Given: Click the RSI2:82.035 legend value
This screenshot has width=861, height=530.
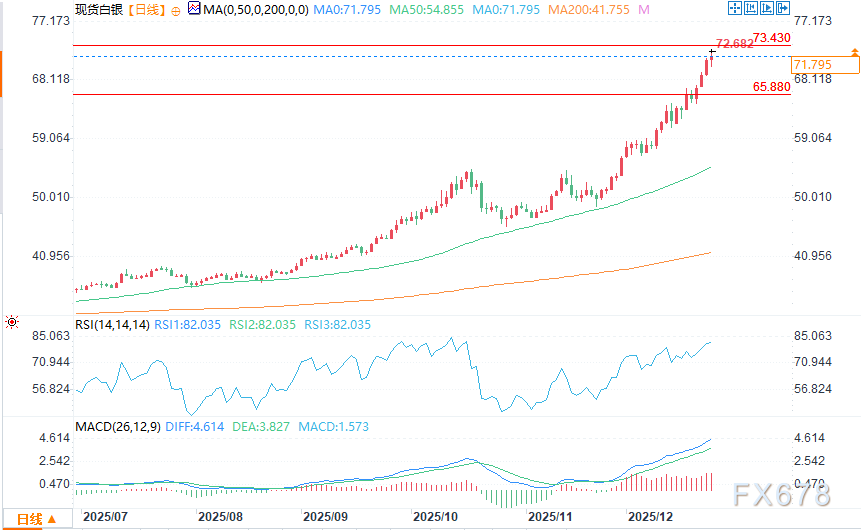Looking at the screenshot, I should 262,325.
